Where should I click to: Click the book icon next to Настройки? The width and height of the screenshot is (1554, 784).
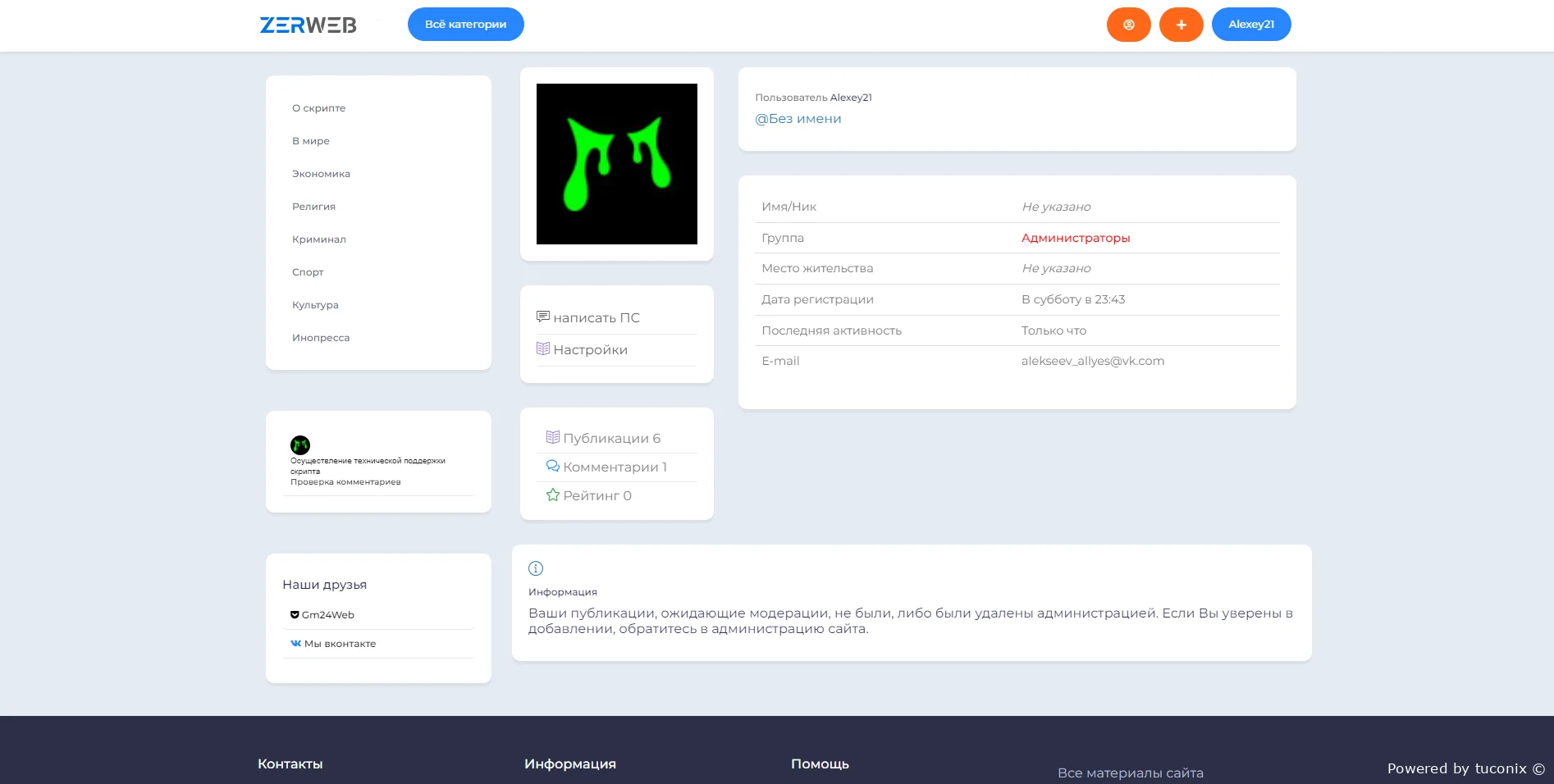(x=543, y=349)
